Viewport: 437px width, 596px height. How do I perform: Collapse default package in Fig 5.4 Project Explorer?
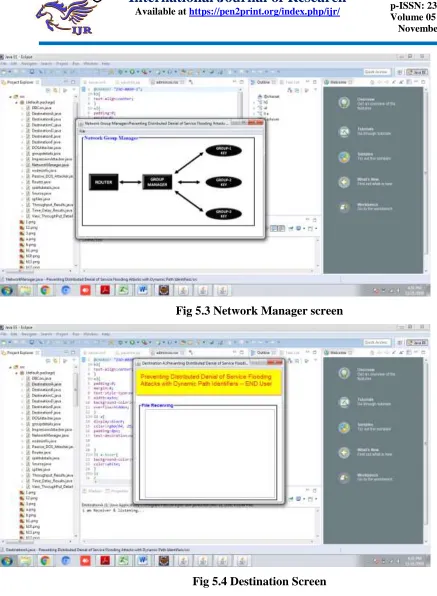[x=17, y=373]
